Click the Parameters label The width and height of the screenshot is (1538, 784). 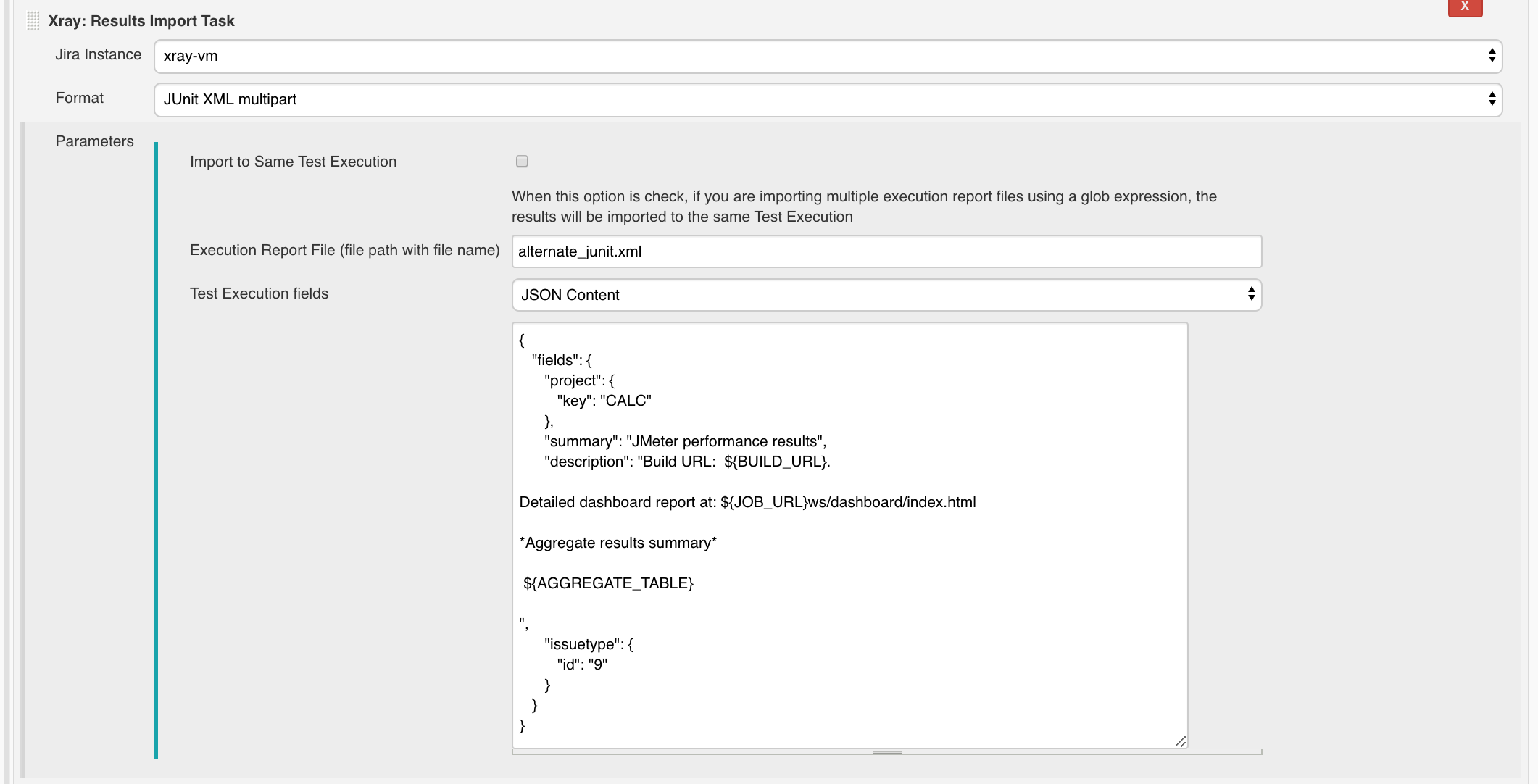[94, 141]
